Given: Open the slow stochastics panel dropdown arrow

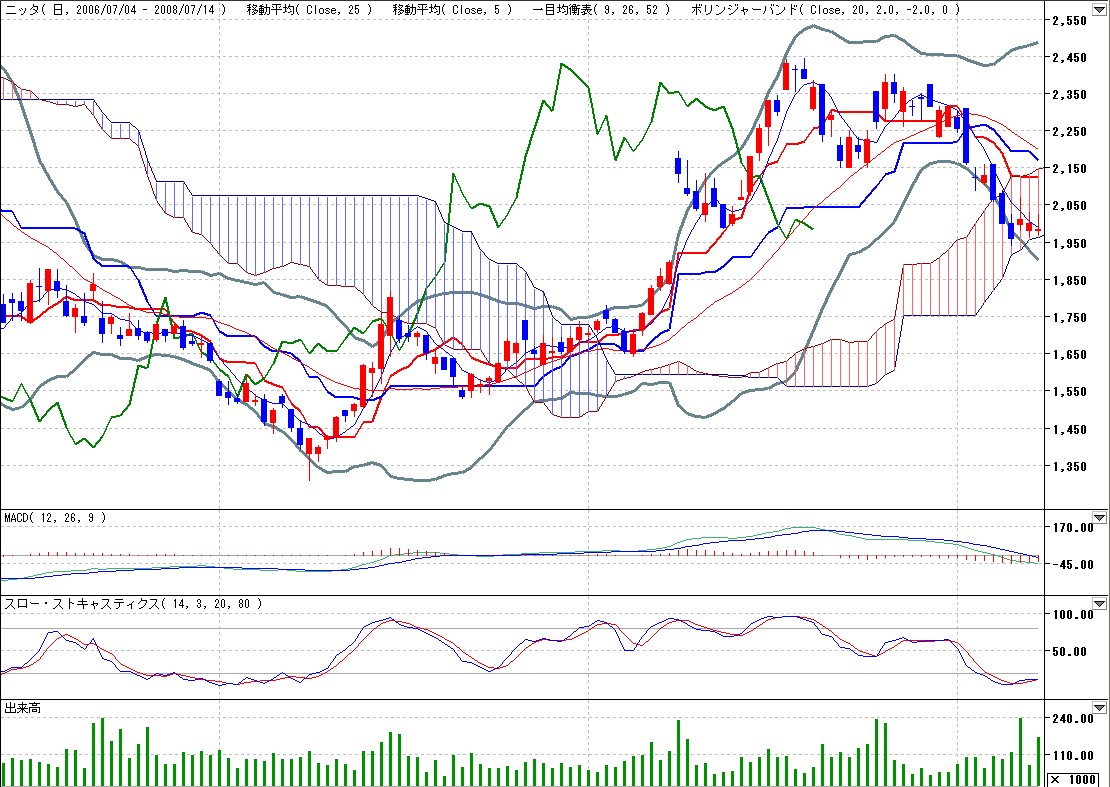Looking at the screenshot, I should click(1100, 605).
